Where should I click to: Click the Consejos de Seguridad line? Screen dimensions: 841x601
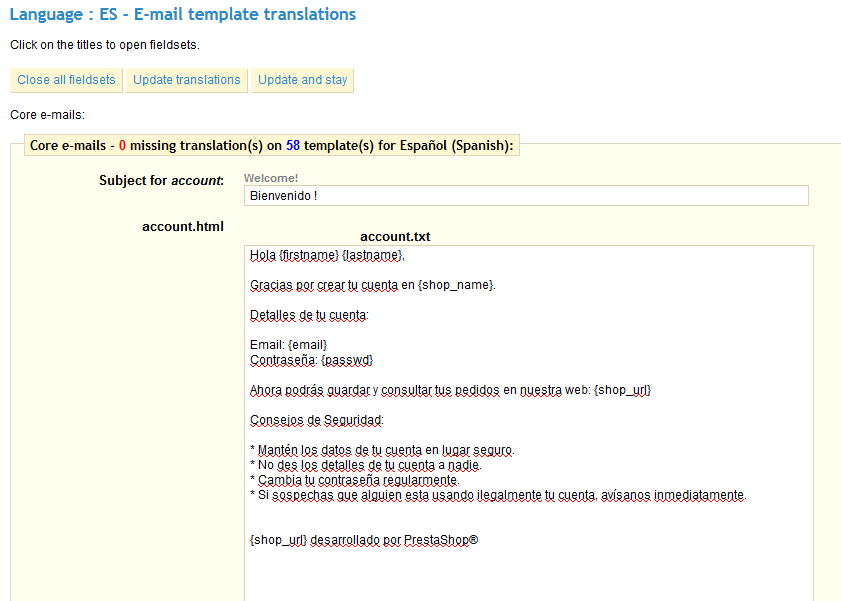click(x=316, y=420)
